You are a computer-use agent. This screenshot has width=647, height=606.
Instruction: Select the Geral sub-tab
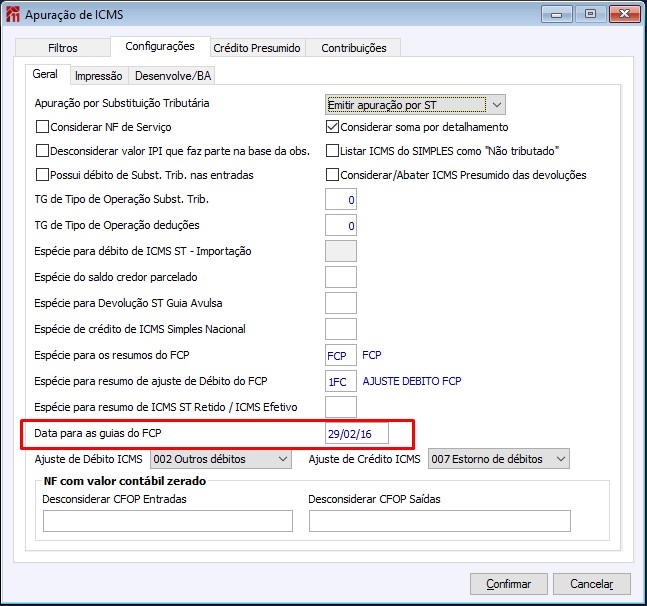click(x=45, y=74)
